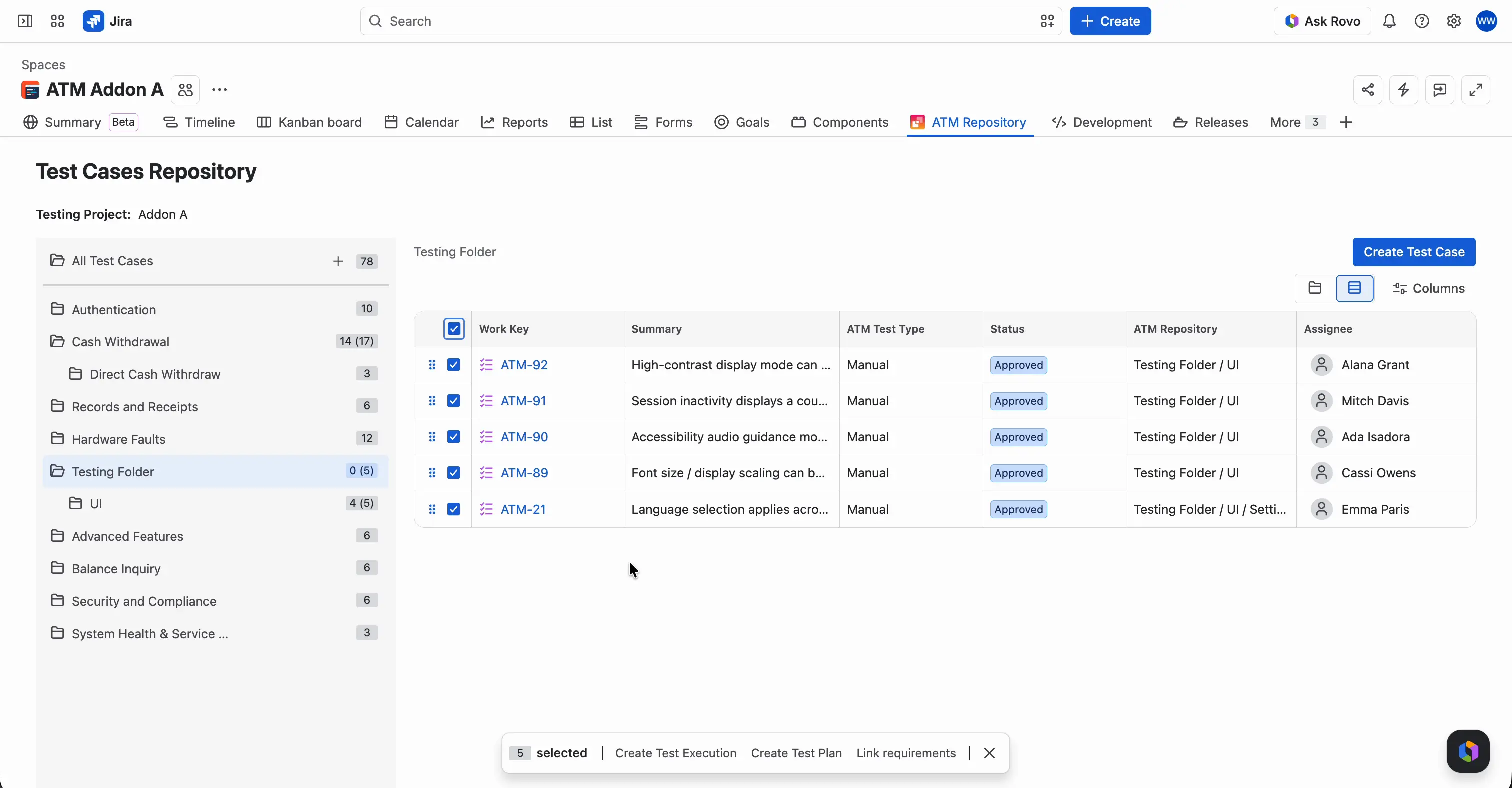The image size is (1512, 788).
Task: Uncheck the ATM-90 row checkbox
Action: pos(453,437)
